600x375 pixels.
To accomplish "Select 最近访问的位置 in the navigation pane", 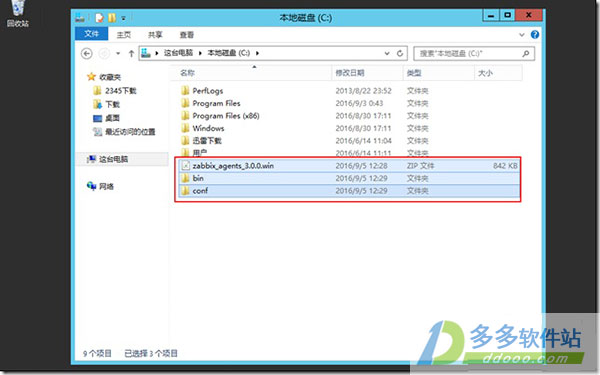I will tap(130, 132).
